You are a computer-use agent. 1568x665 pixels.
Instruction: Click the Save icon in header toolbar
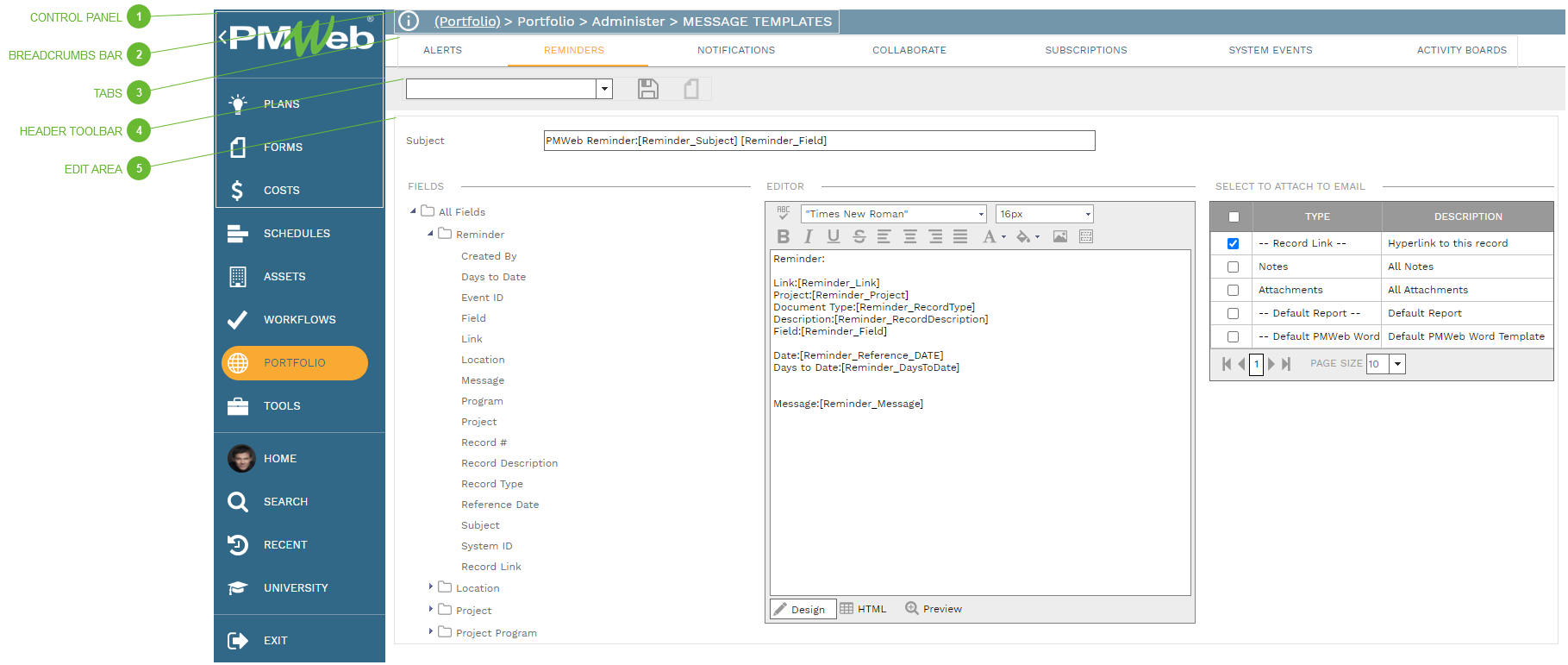(647, 89)
